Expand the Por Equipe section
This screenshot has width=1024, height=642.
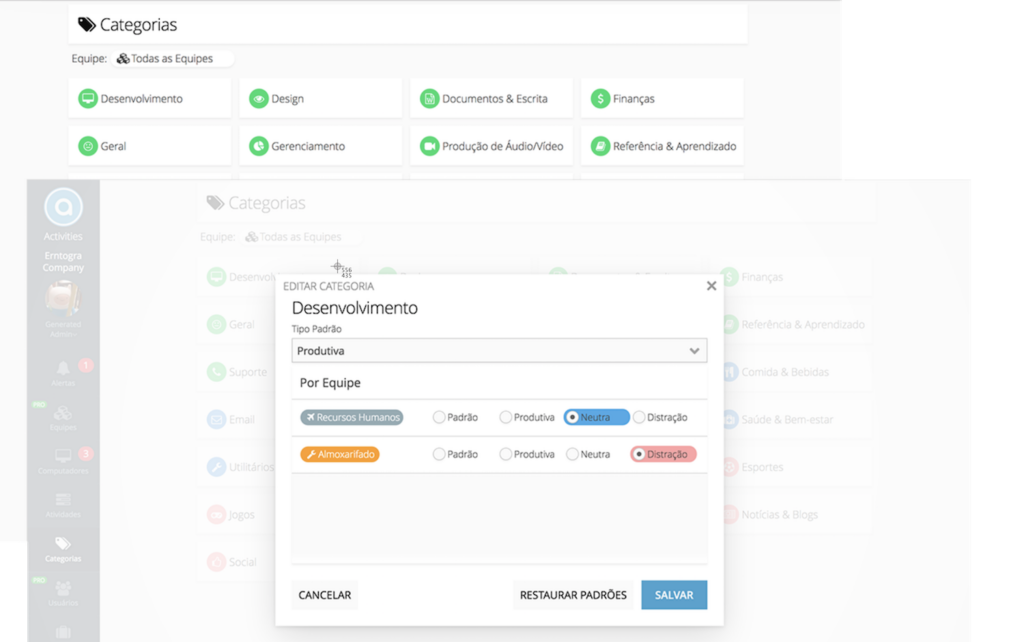330,383
